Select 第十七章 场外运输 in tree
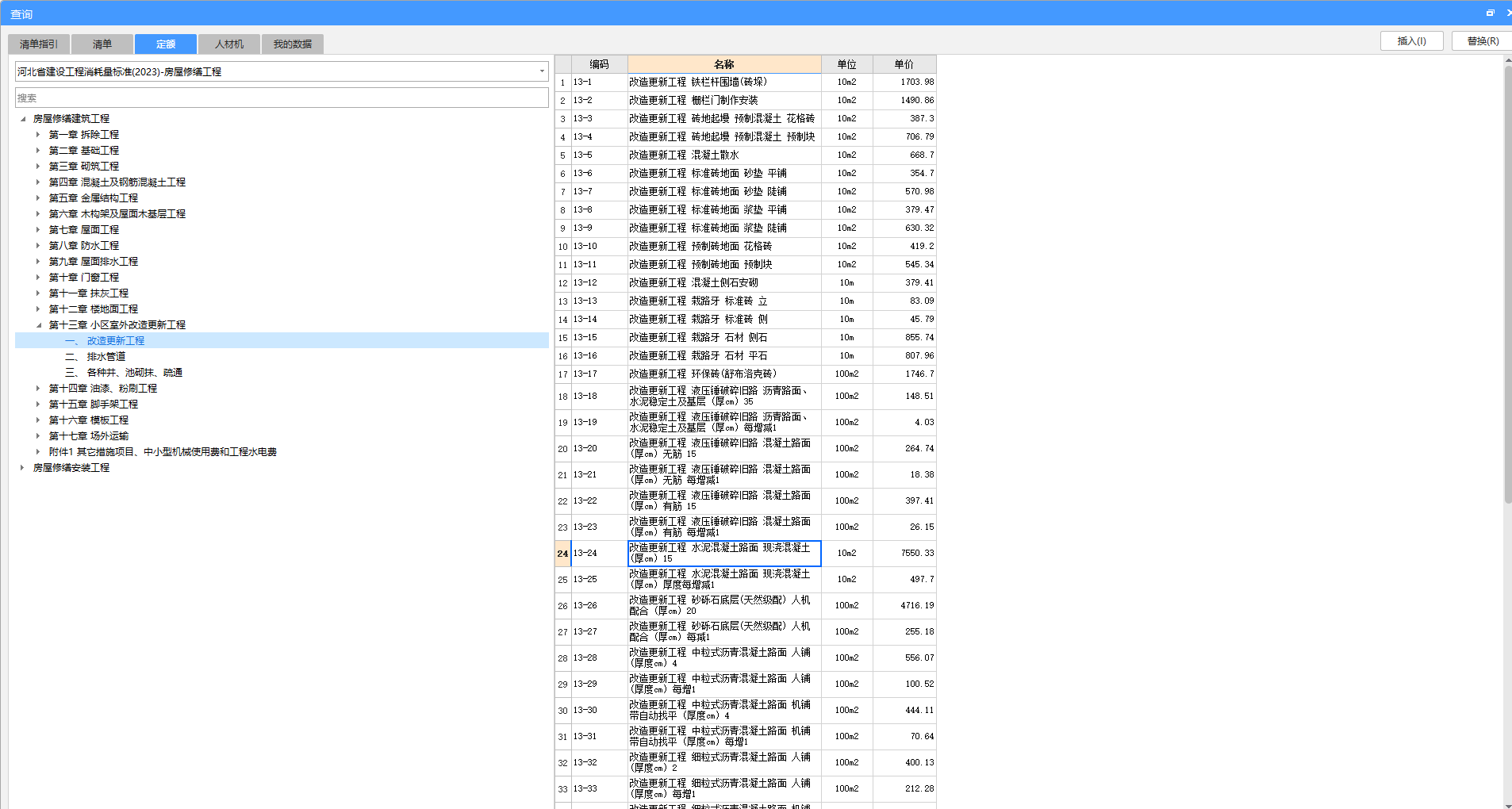The width and height of the screenshot is (1512, 809). click(x=89, y=436)
